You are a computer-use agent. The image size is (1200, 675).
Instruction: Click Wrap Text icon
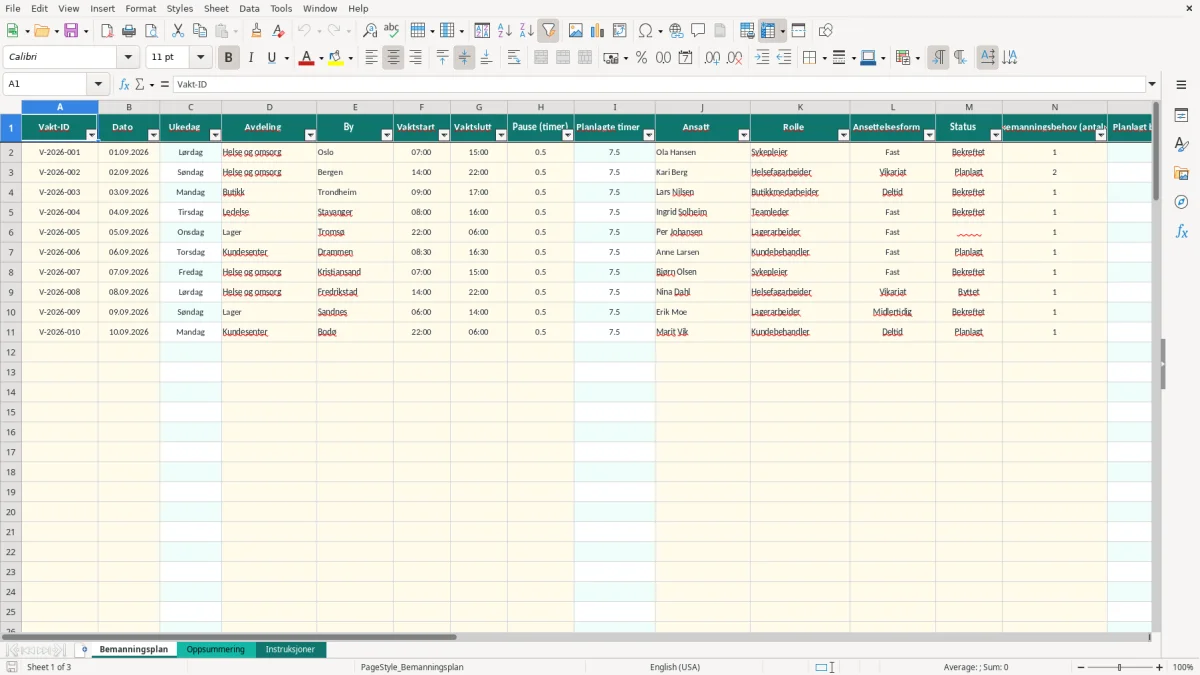tap(514, 58)
